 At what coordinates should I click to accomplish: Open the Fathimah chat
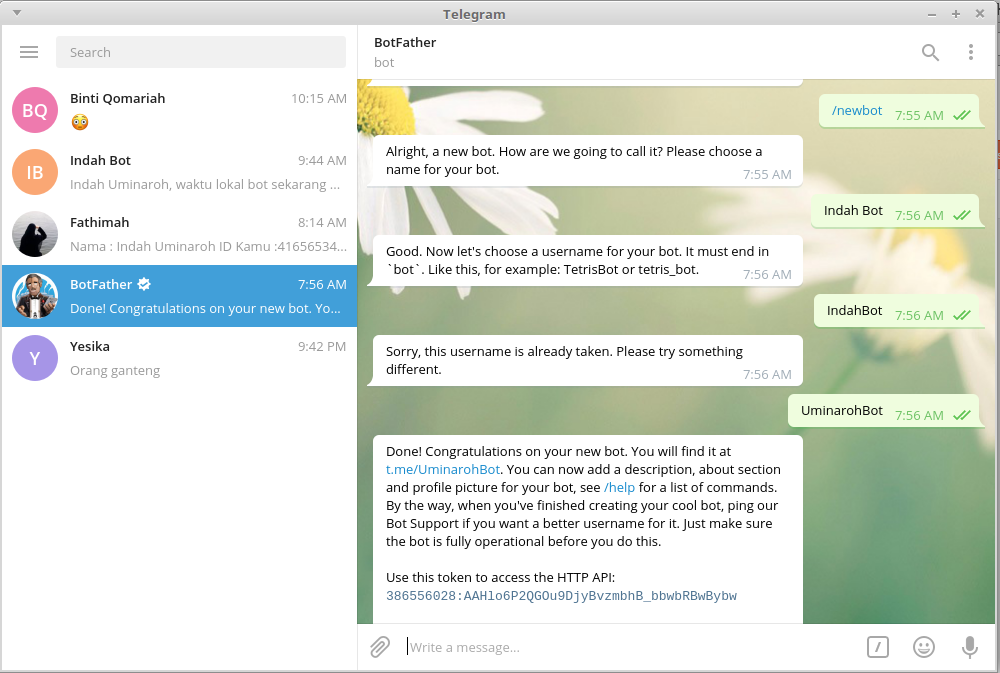pos(180,234)
